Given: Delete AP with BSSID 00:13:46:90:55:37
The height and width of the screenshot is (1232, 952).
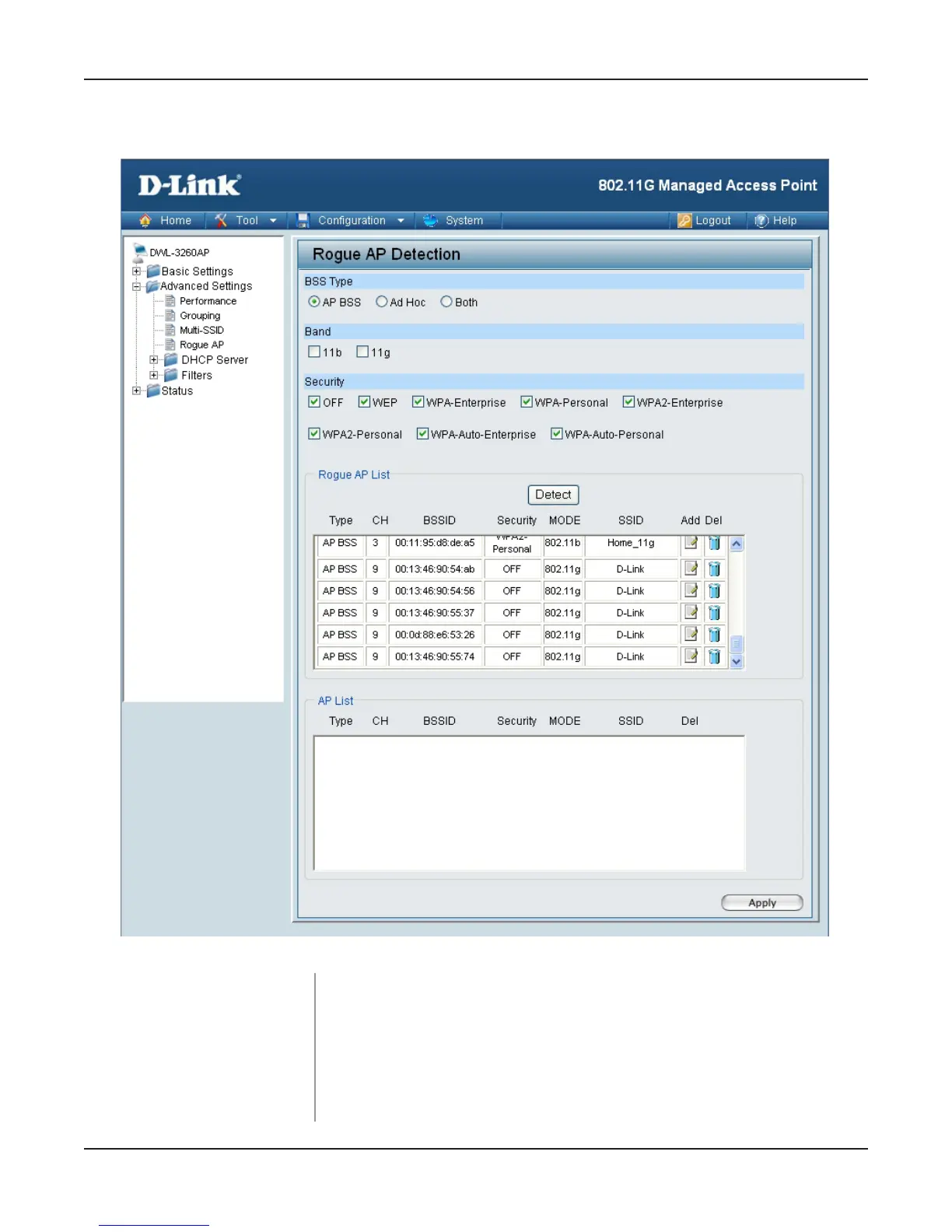Looking at the screenshot, I should pyautogui.click(x=714, y=613).
